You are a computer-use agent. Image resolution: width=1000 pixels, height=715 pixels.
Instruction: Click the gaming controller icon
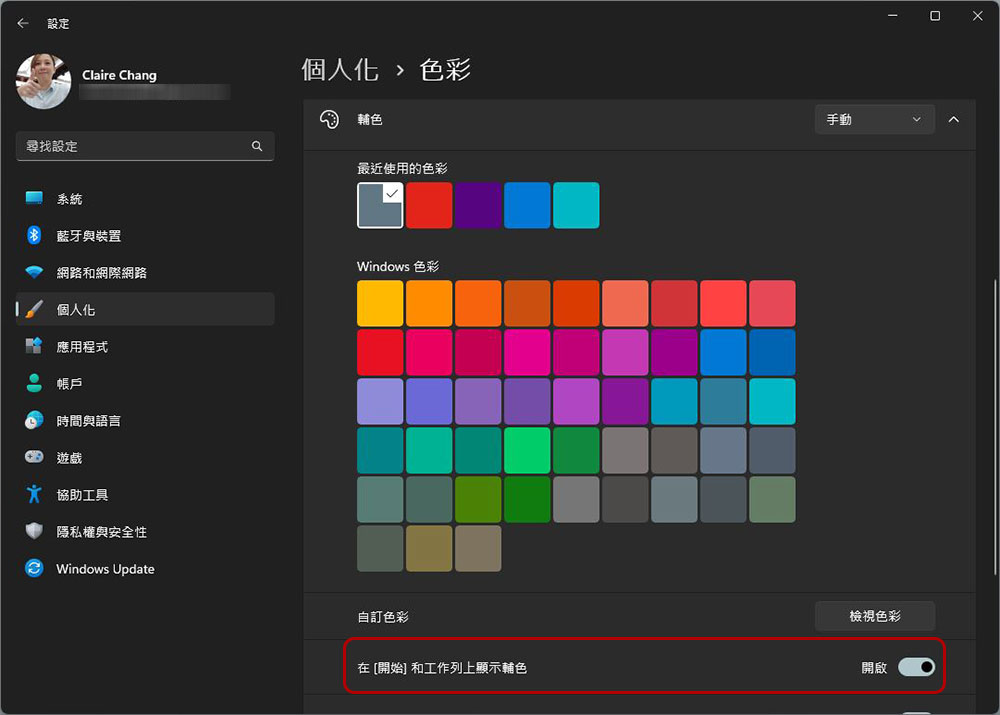point(34,457)
